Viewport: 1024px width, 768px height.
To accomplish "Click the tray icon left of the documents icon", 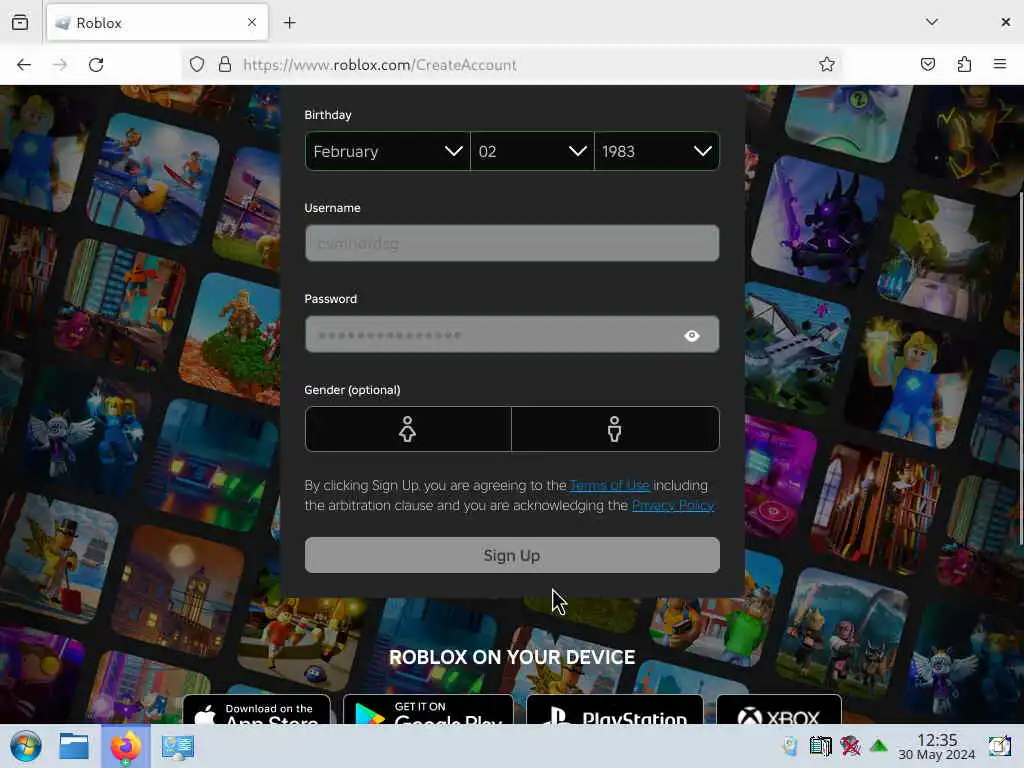I will tap(790, 746).
